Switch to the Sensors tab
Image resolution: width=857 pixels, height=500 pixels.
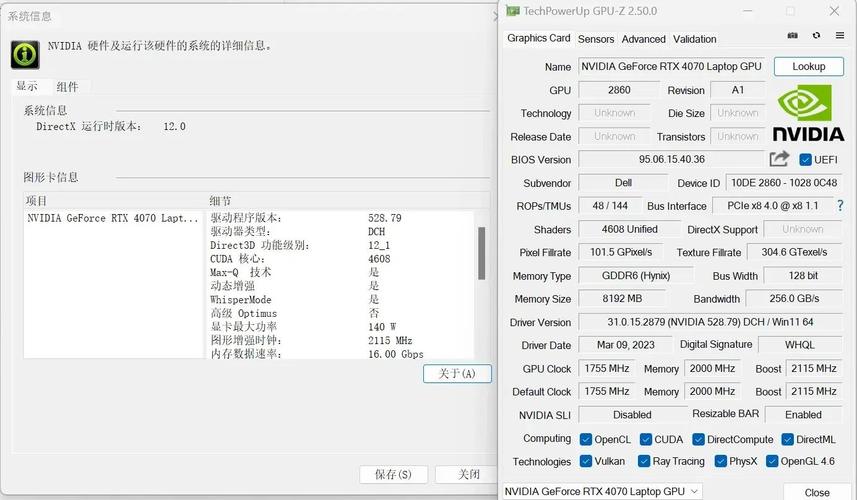coord(596,39)
